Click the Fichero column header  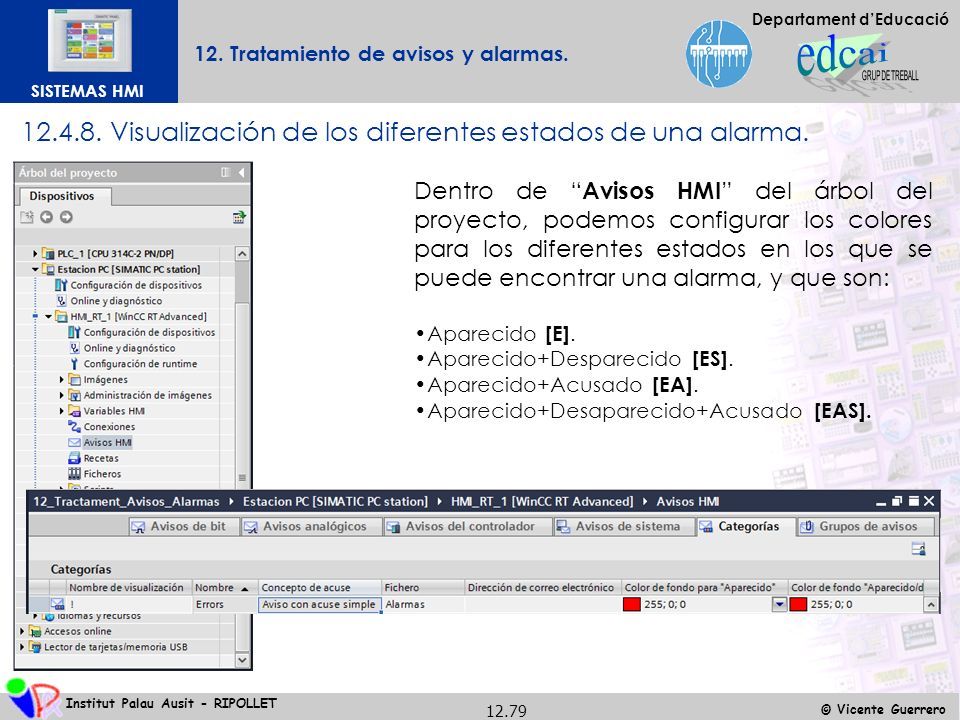pyautogui.click(x=423, y=588)
